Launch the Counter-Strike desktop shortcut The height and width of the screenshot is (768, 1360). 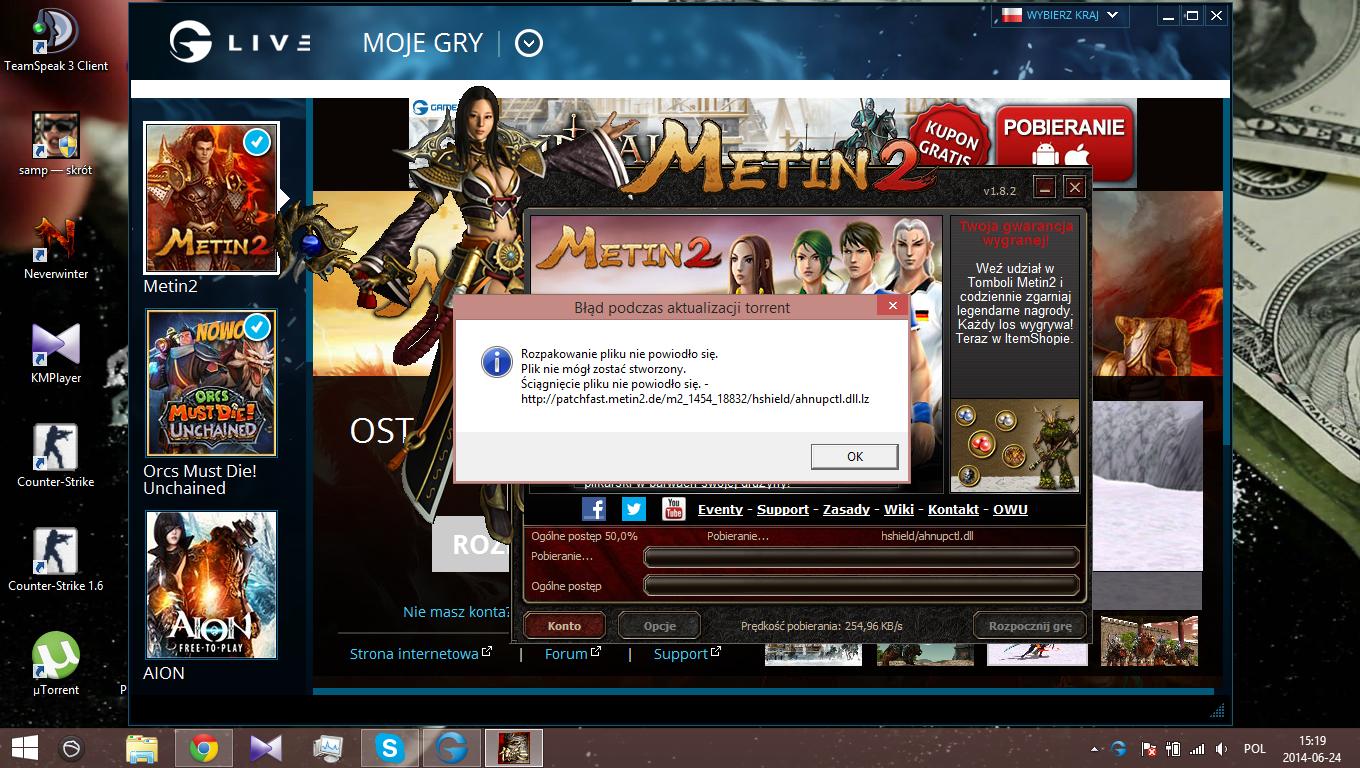56,457
